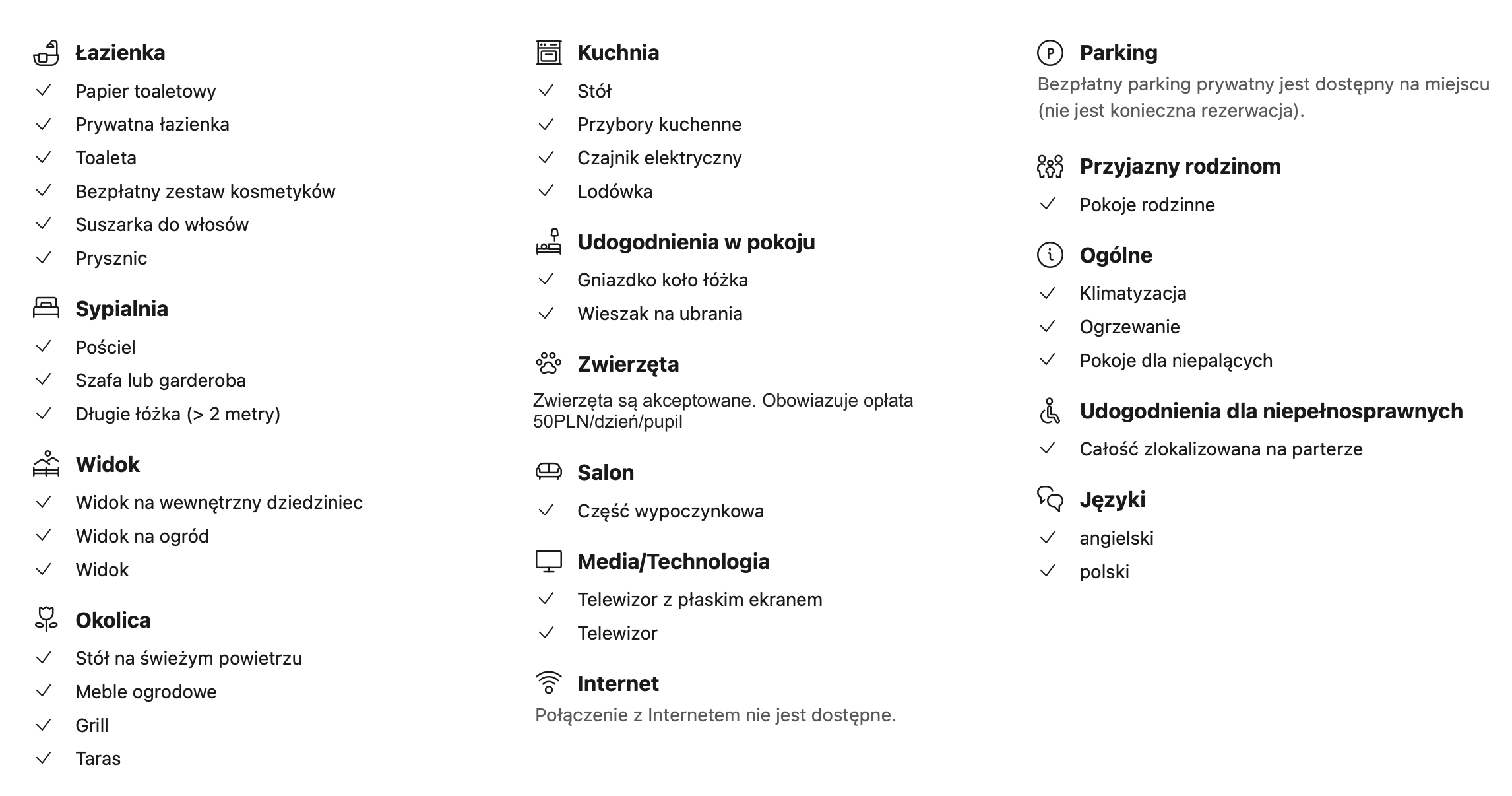Viewport: 1512px width, 796px height.
Task: Click the paw print icon next to Zwierzęta
Action: click(x=548, y=363)
